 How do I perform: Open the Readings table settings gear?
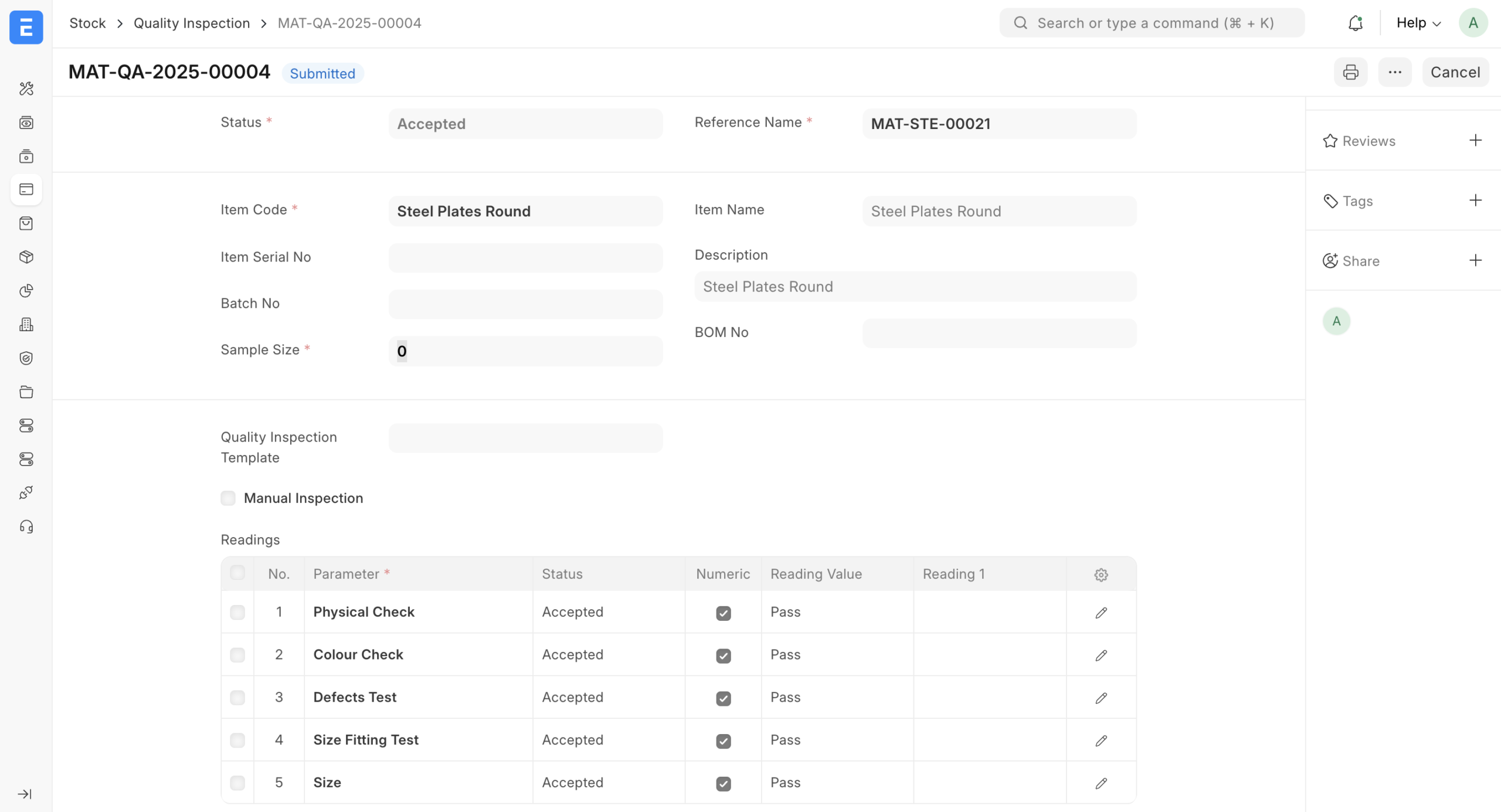pyautogui.click(x=1101, y=575)
